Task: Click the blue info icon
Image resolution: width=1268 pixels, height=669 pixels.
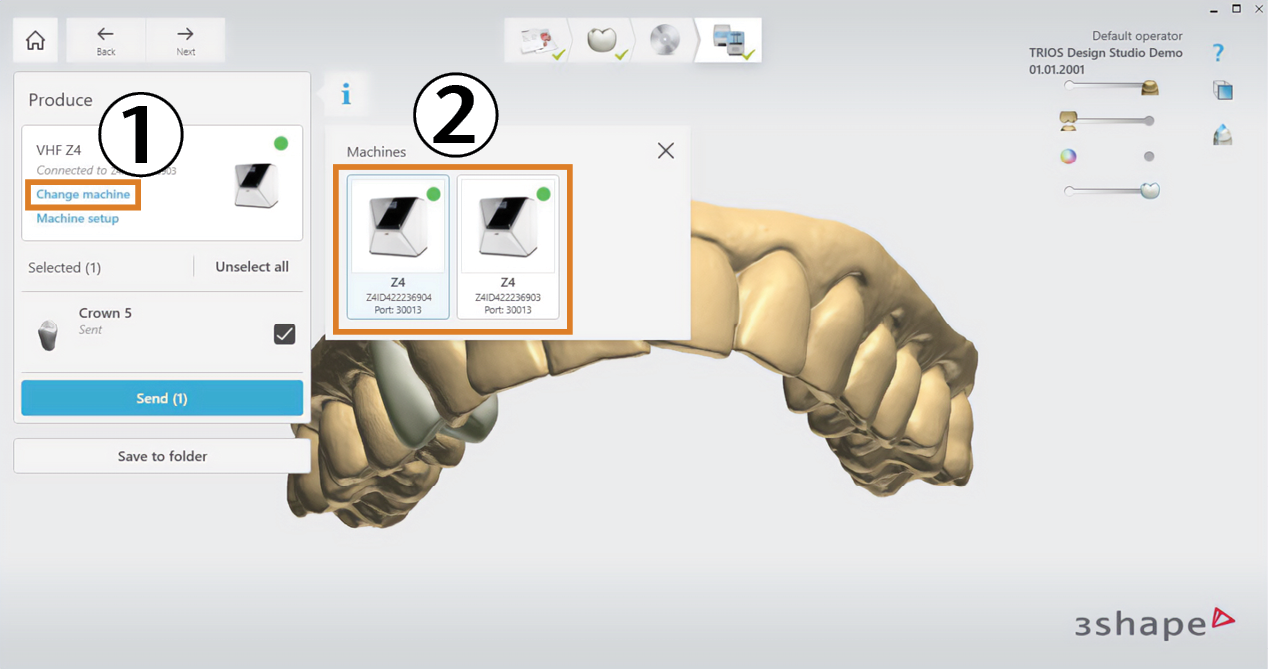Action: coord(346,94)
